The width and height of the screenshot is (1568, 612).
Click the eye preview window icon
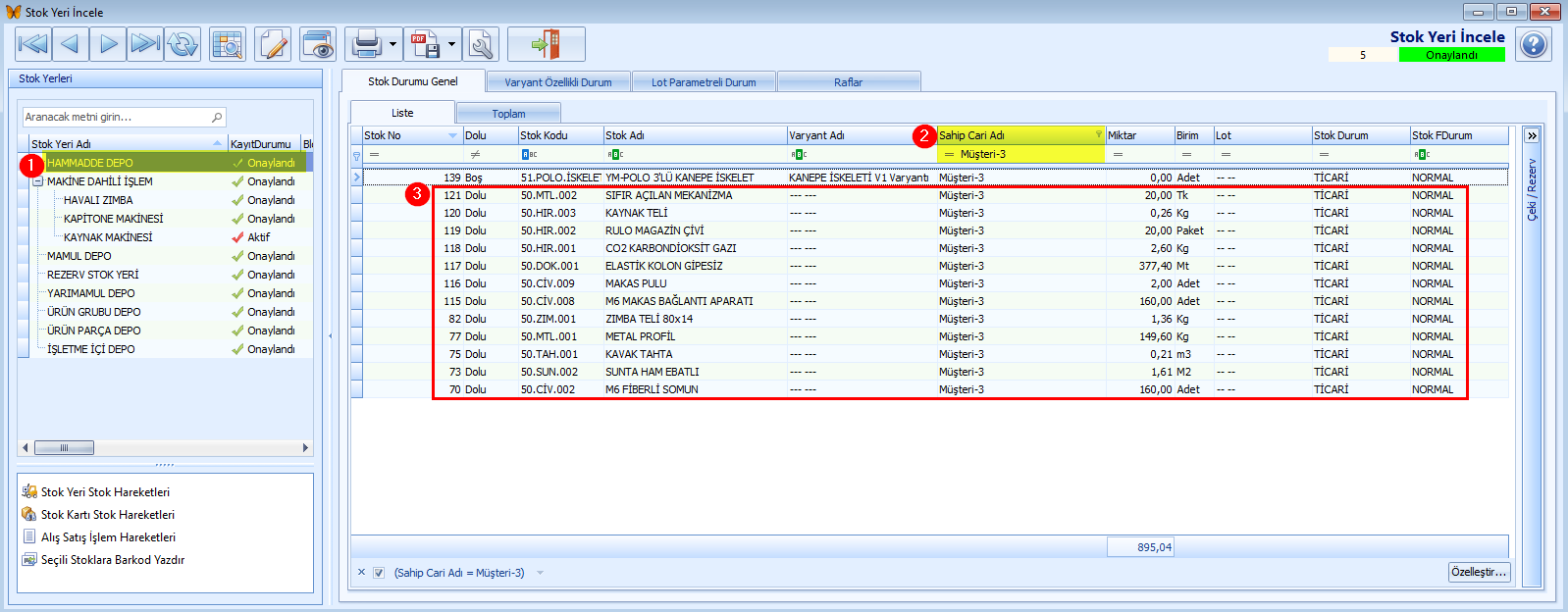click(x=318, y=44)
